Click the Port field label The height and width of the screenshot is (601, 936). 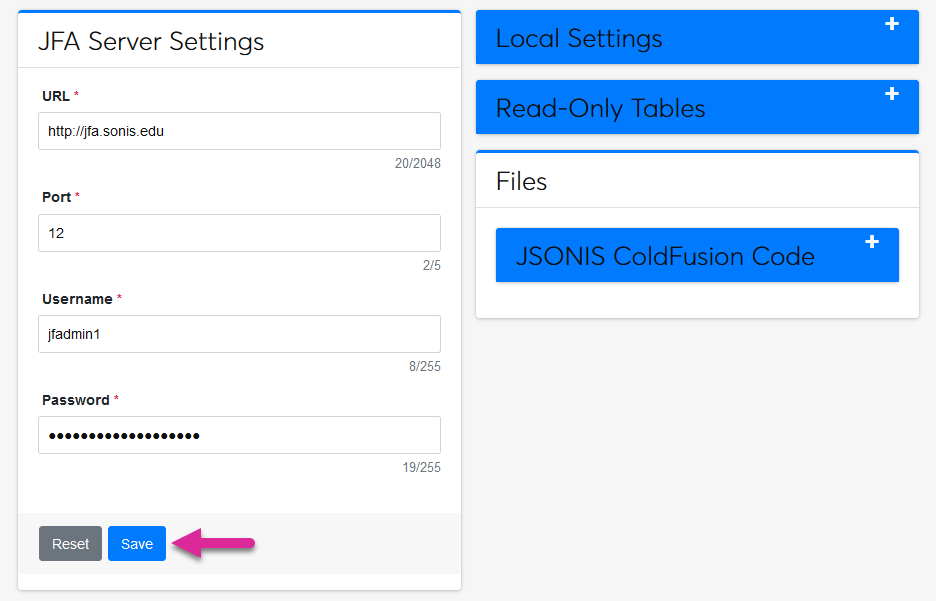(x=56, y=197)
